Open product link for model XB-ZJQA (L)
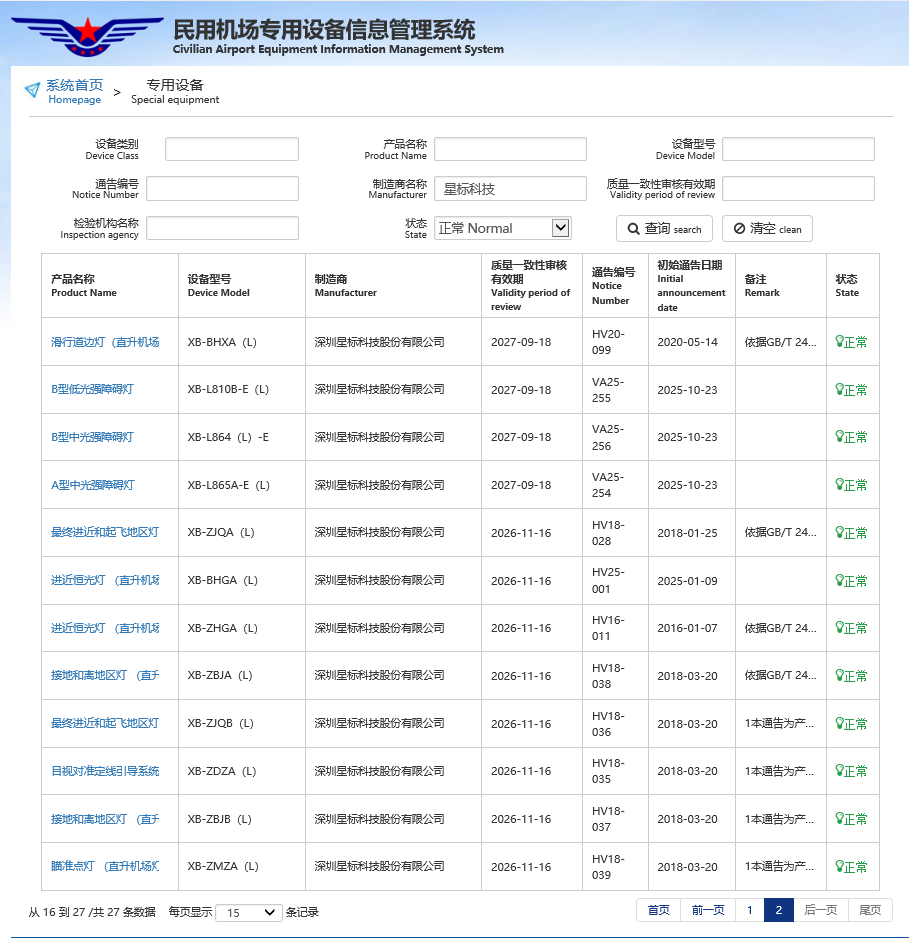This screenshot has height=938, width=909. click(105, 532)
